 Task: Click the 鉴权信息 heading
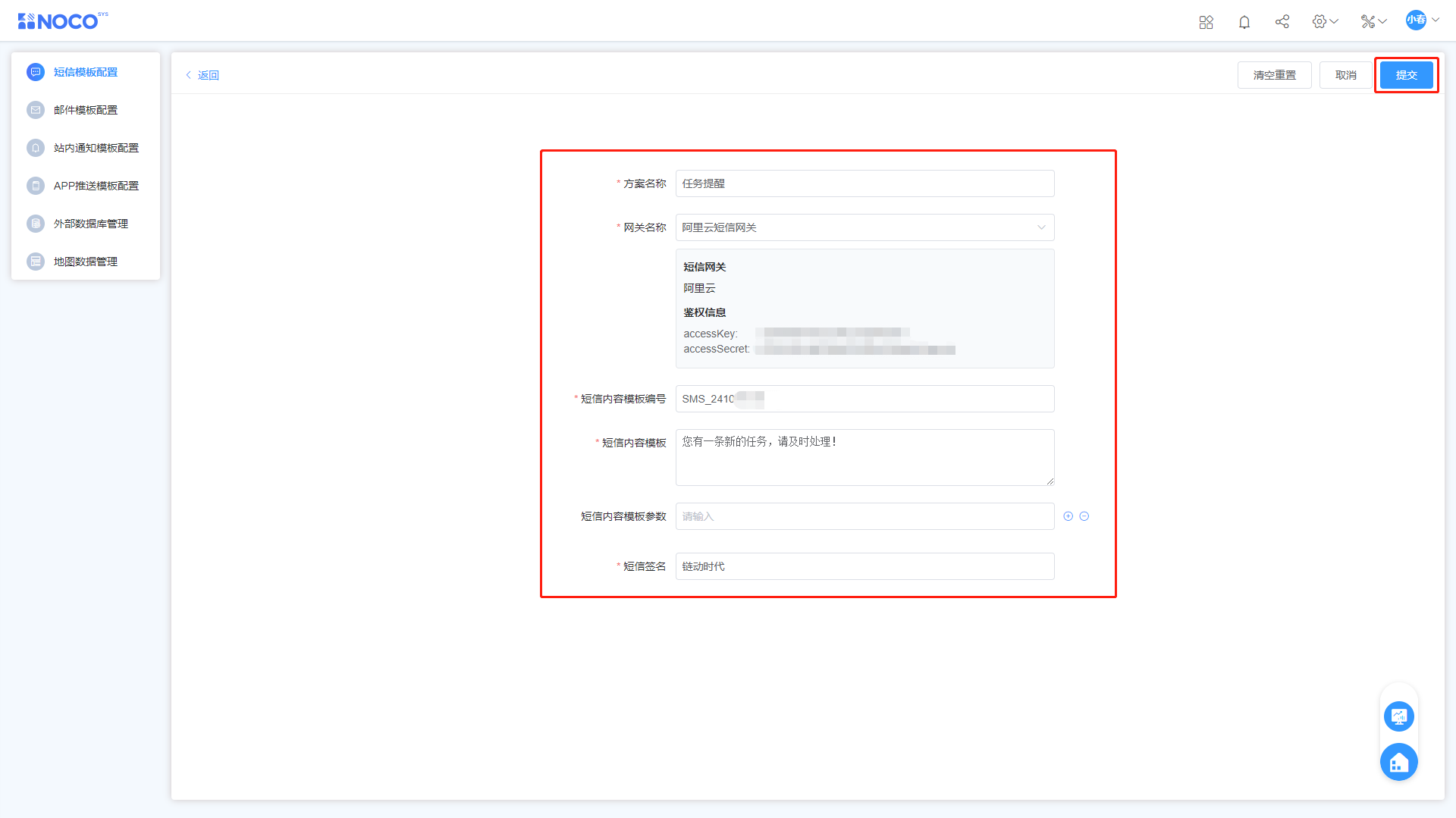pyautogui.click(x=704, y=312)
